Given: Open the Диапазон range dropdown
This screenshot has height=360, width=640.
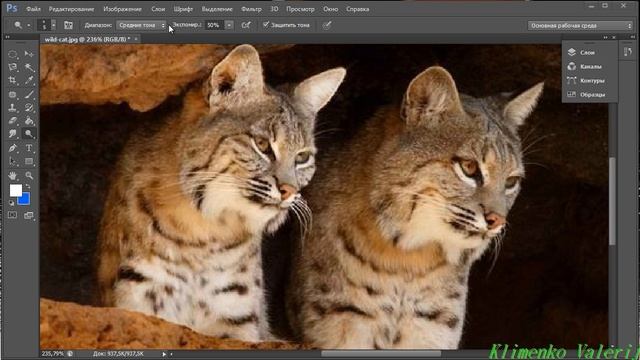Looking at the screenshot, I should [x=141, y=25].
